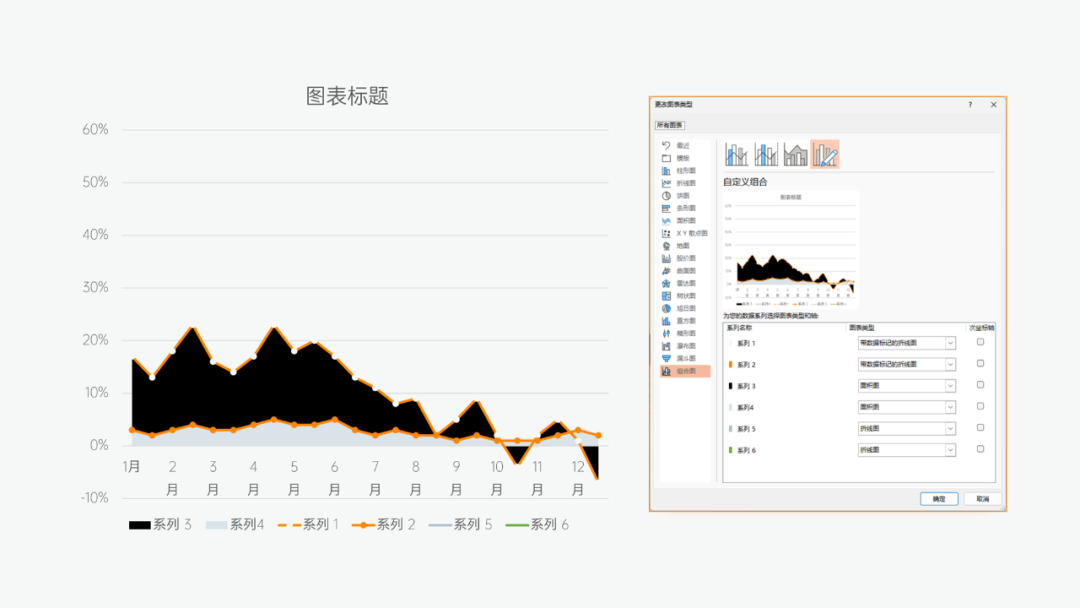
Task: Choose 条形图 bar chart category
Action: pyautogui.click(x=684, y=208)
